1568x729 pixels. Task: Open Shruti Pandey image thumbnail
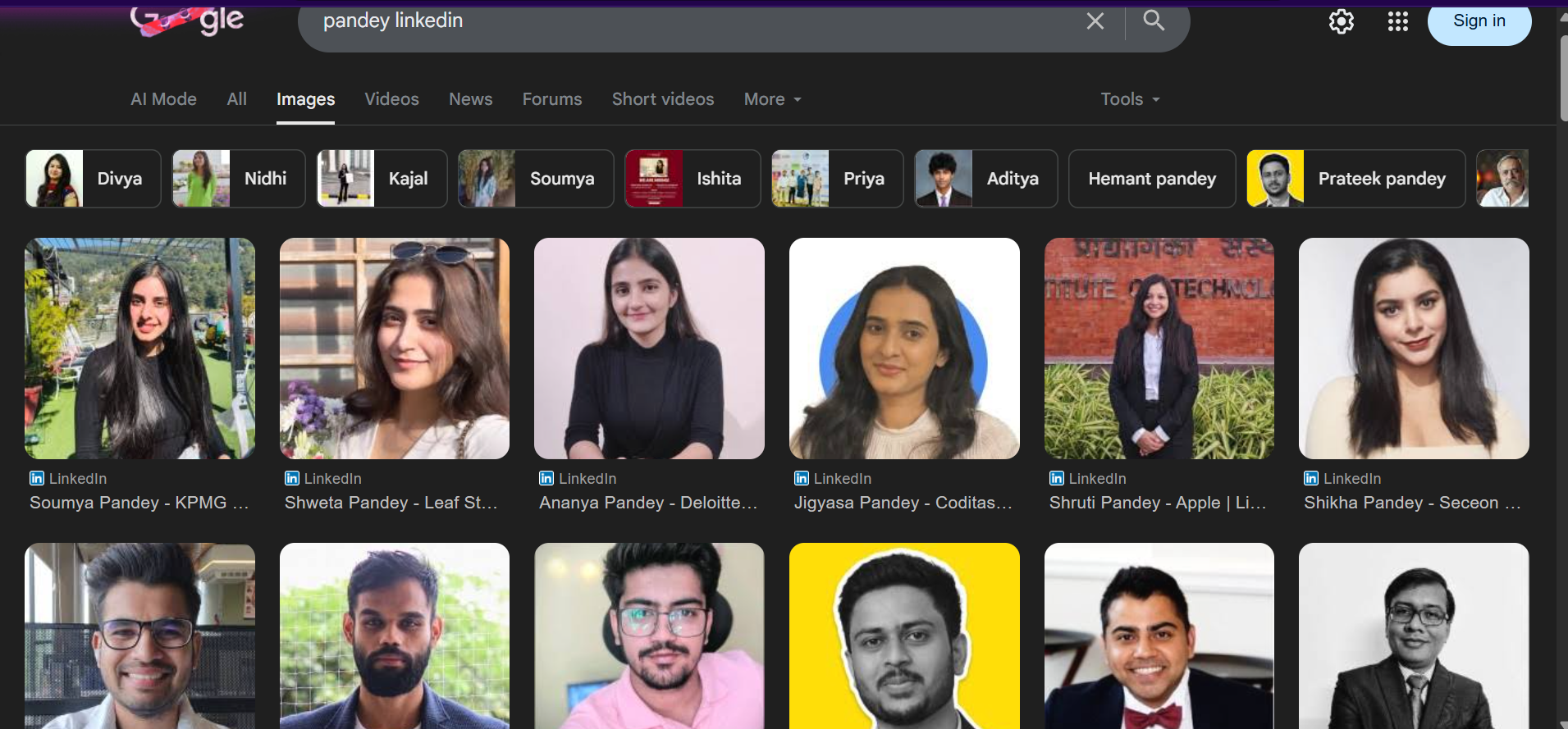coord(1159,349)
